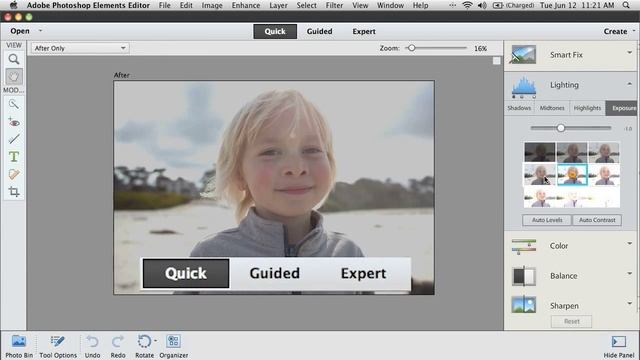Hide the adjustments panel
The width and height of the screenshot is (640, 360).
(x=619, y=347)
